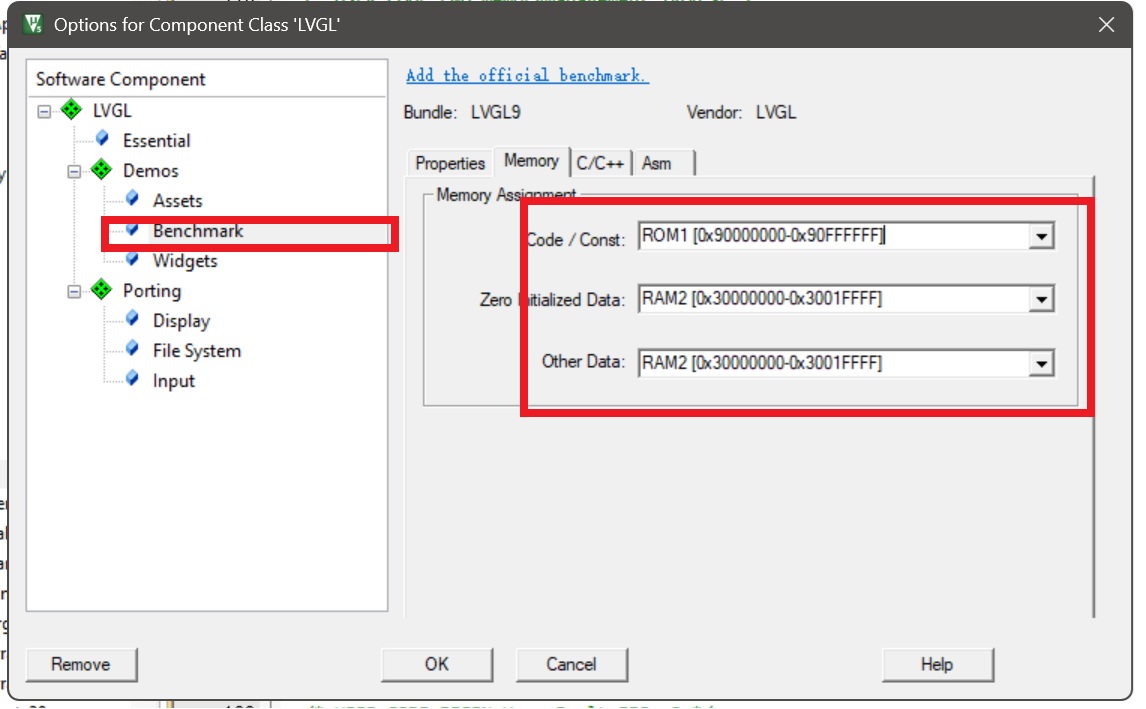Image resolution: width=1146 pixels, height=709 pixels.
Task: Open the Code / Const memory dropdown
Action: click(x=1041, y=236)
